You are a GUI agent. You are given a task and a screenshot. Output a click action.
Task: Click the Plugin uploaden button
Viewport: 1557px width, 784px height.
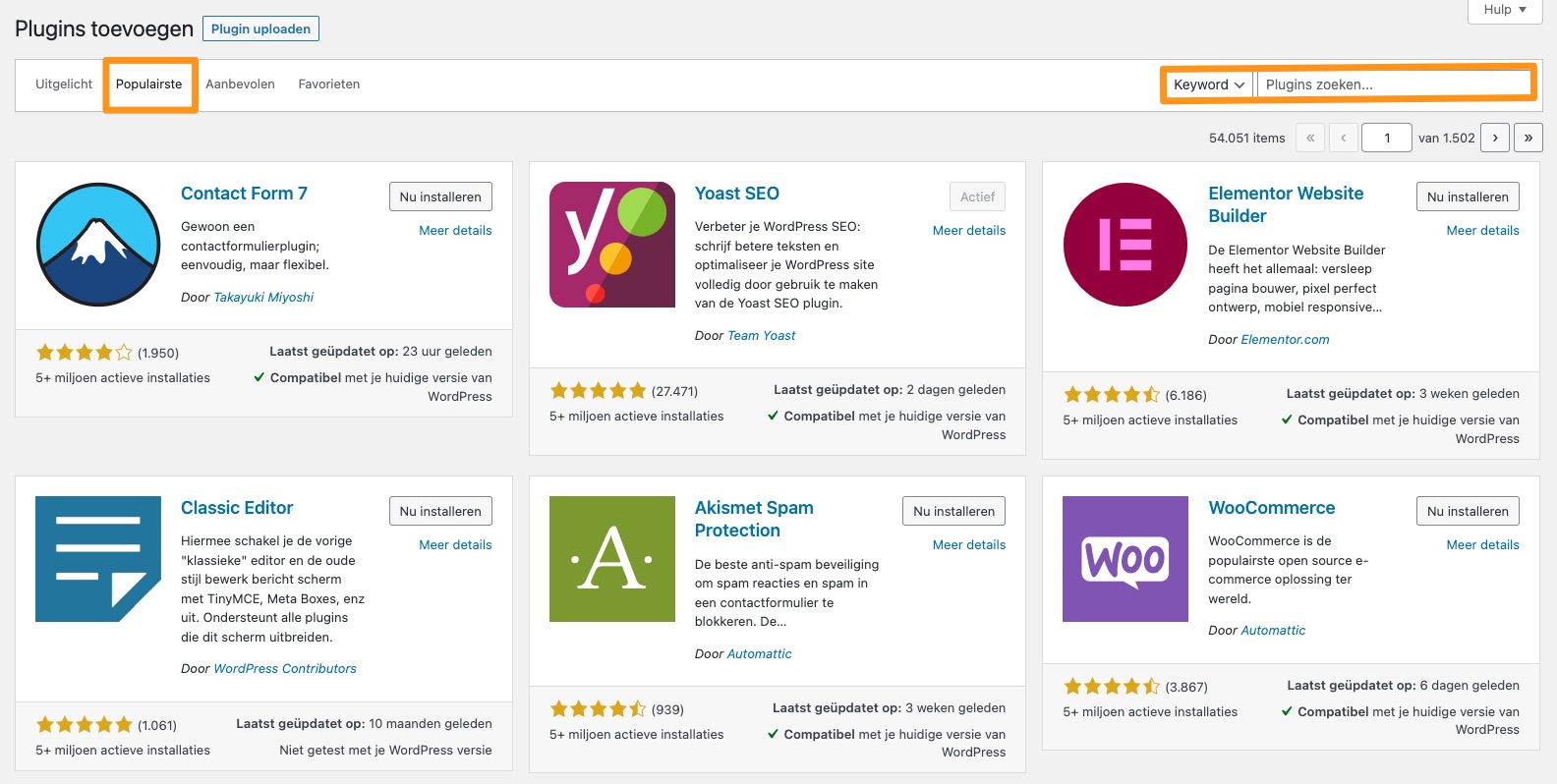(x=260, y=28)
